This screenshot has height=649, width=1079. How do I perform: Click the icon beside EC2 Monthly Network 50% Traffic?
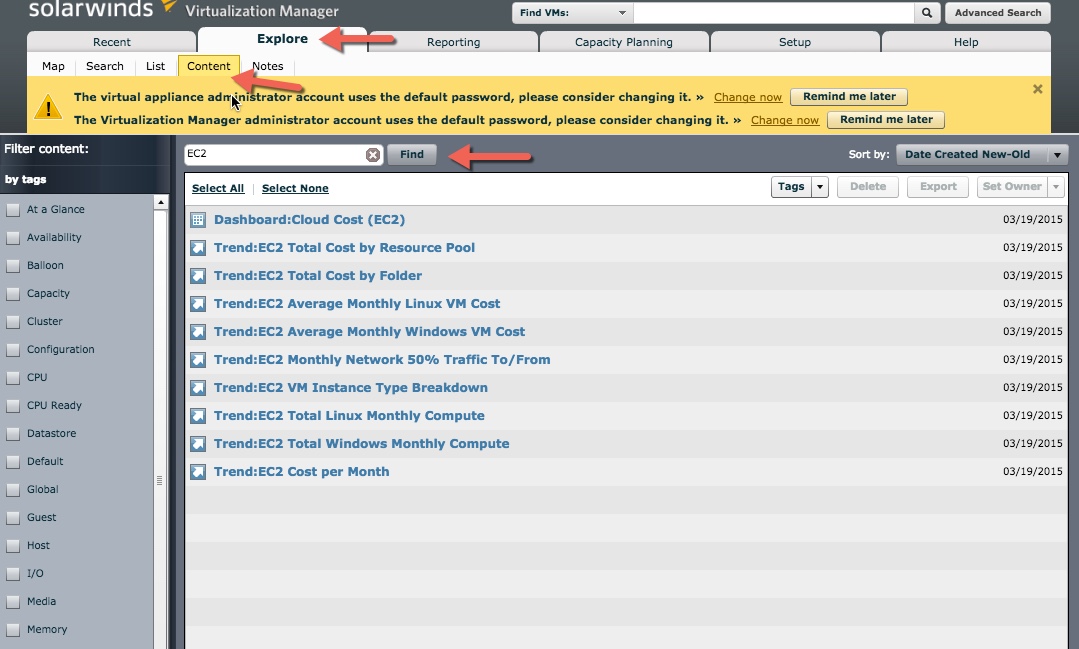click(198, 360)
